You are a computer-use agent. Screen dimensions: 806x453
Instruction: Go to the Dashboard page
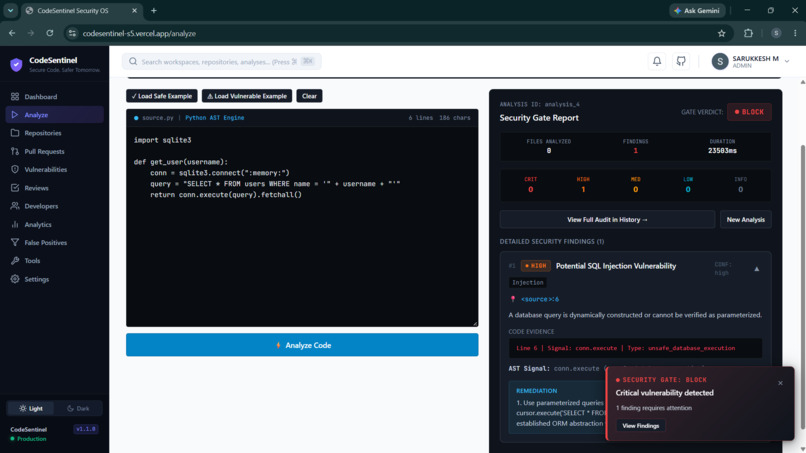click(x=54, y=97)
